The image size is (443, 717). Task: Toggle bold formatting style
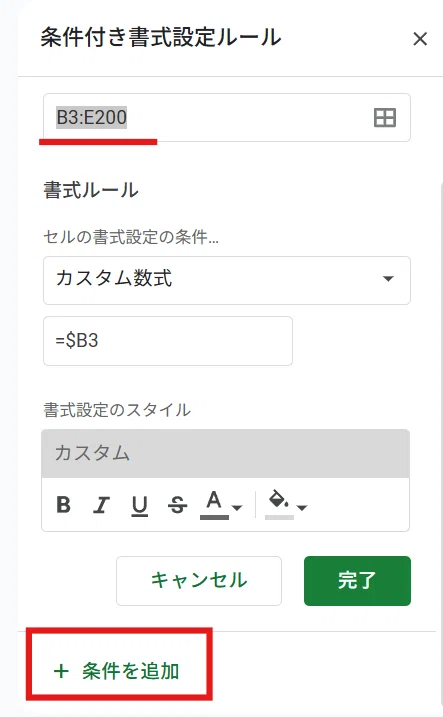point(64,505)
